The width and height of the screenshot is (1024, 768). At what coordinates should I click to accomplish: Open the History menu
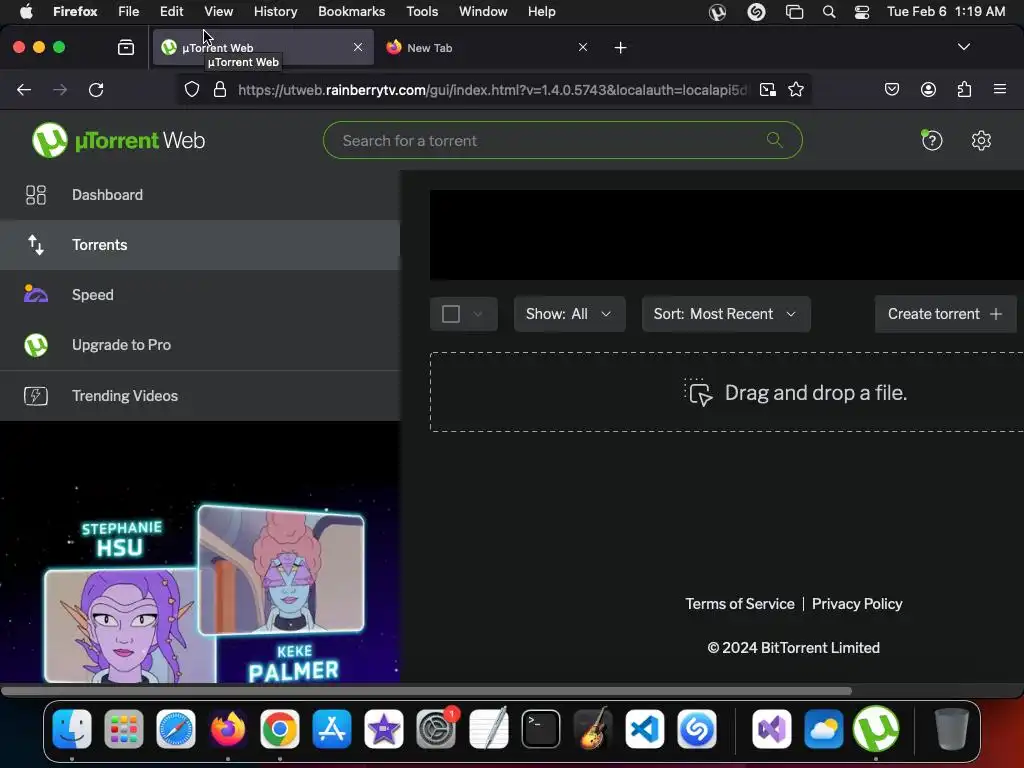tap(275, 12)
